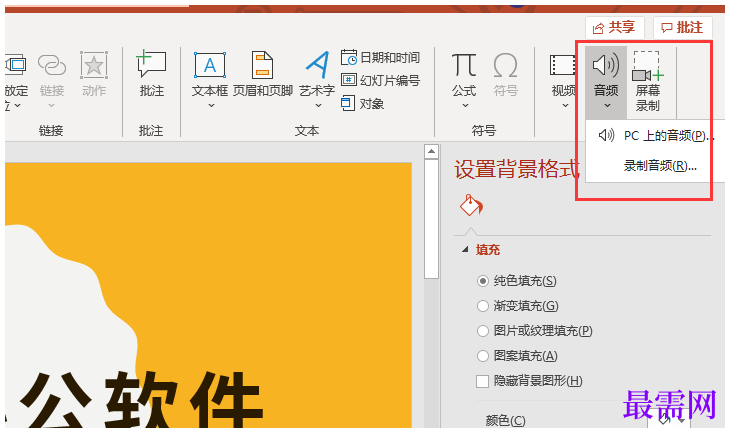Screen dimensions: 735x436
Task: Click the top-right Comments (批注) button
Action: pyautogui.click(x=682, y=28)
